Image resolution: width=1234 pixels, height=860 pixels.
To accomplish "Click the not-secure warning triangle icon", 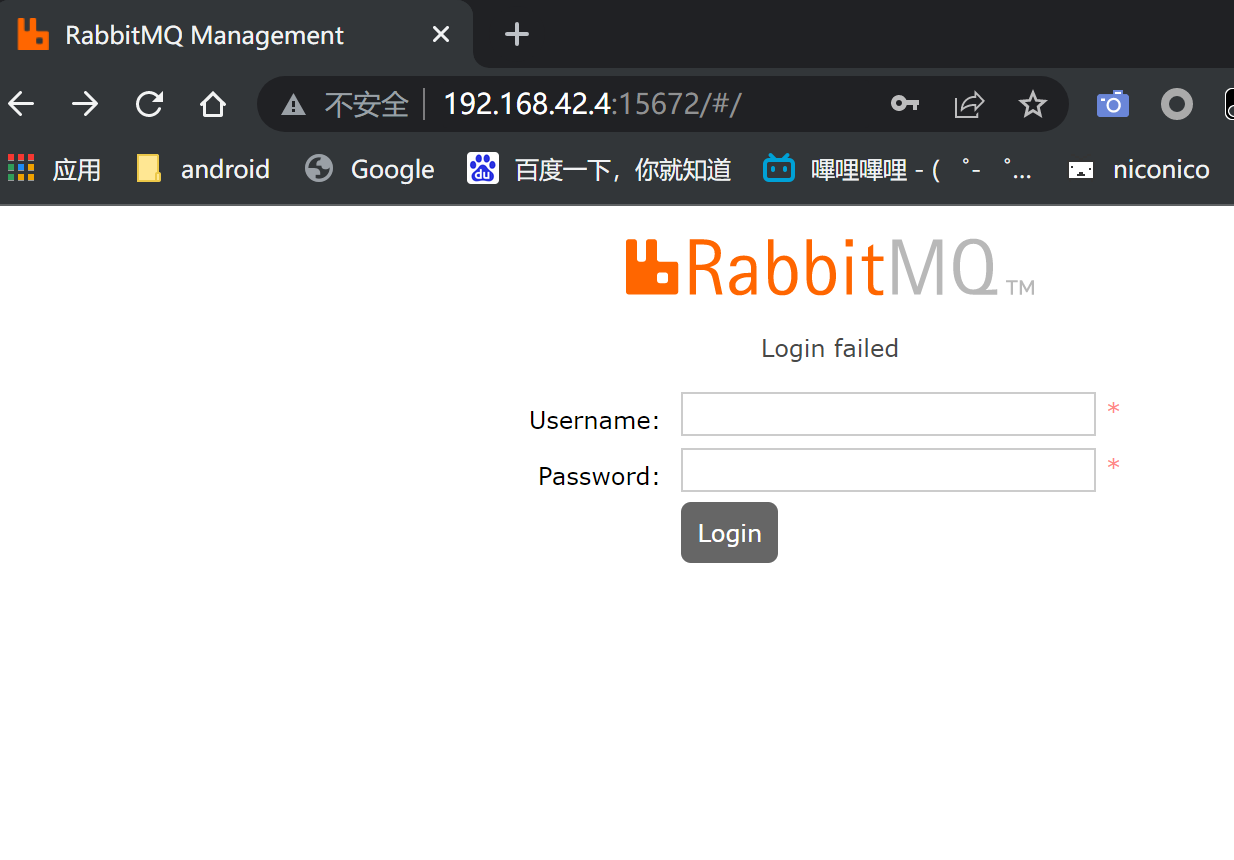I will click(293, 104).
